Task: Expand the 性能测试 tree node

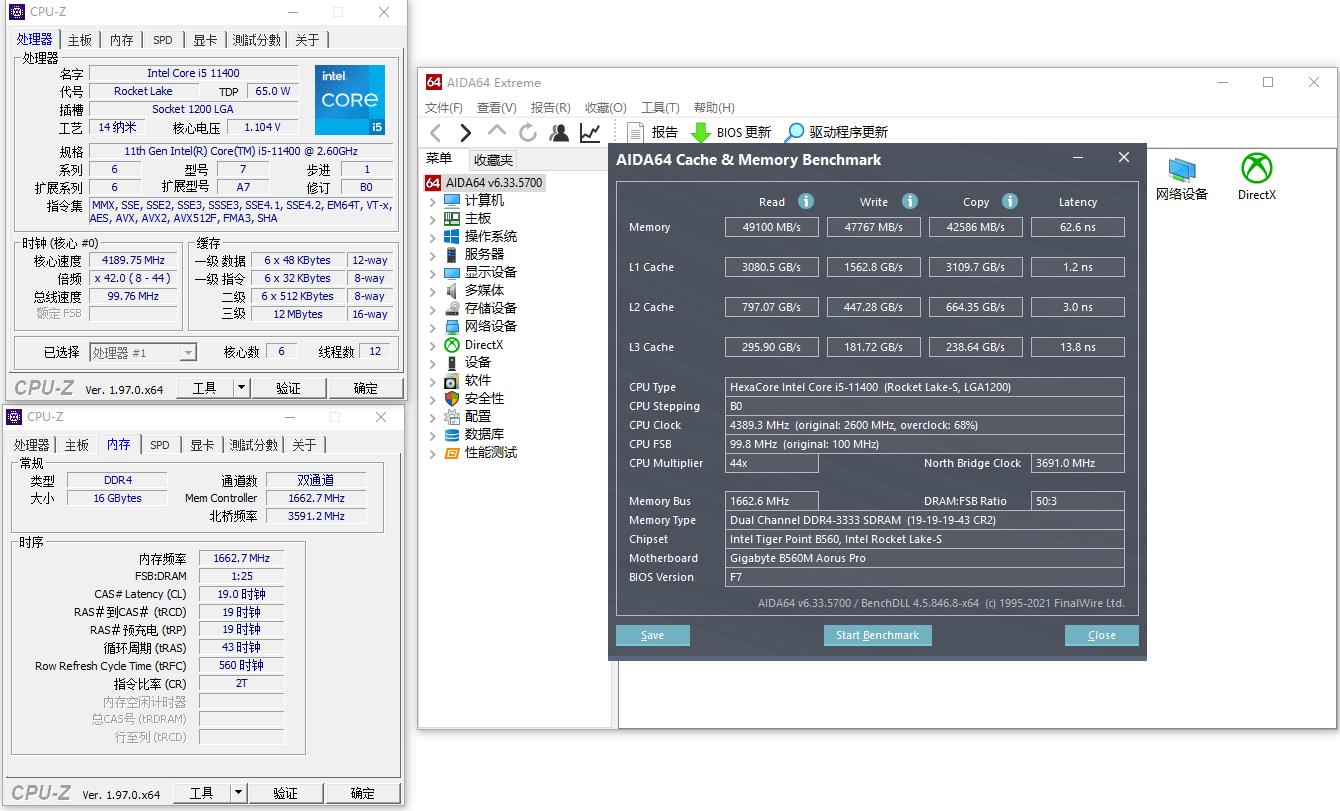Action: 432,453
